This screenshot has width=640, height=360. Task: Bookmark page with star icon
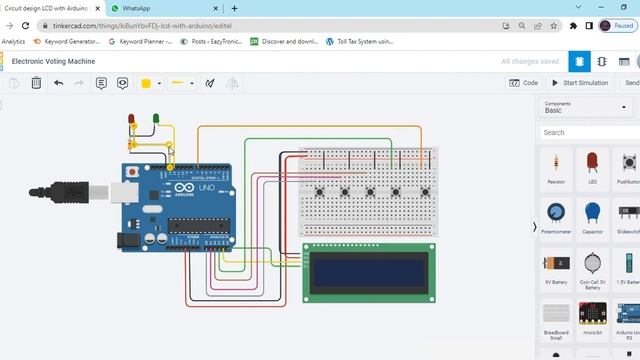553,26
